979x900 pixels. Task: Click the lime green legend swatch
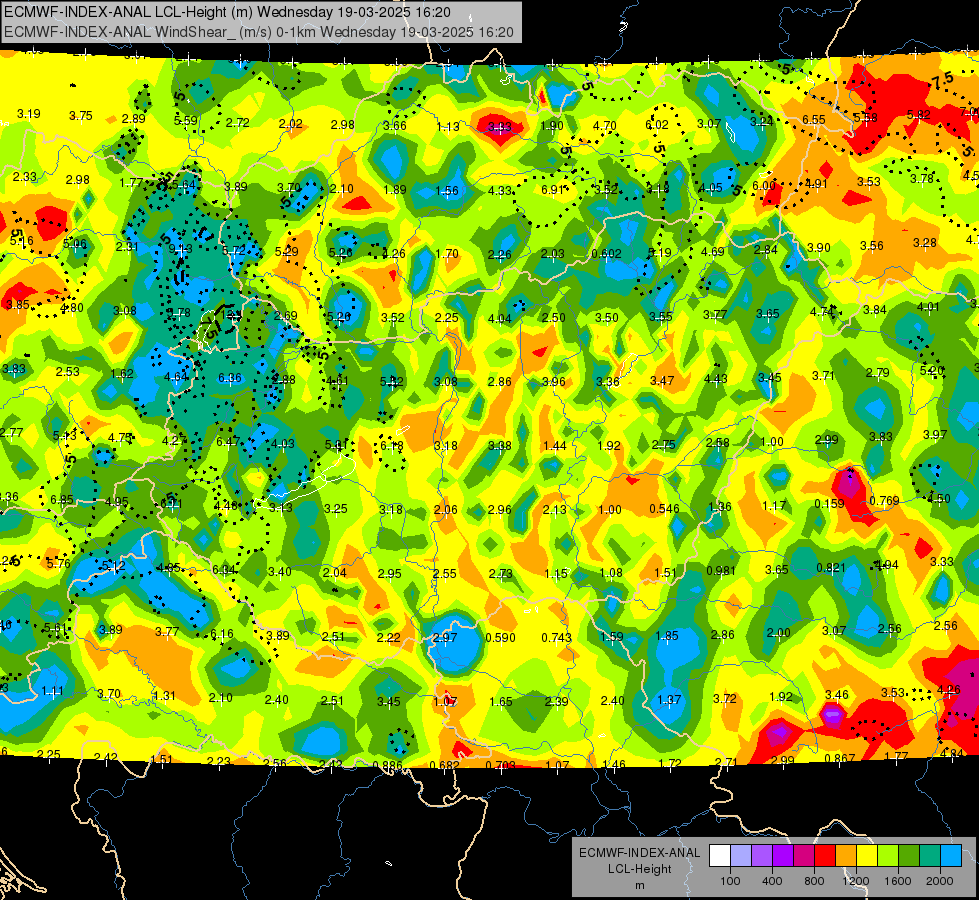pos(888,856)
